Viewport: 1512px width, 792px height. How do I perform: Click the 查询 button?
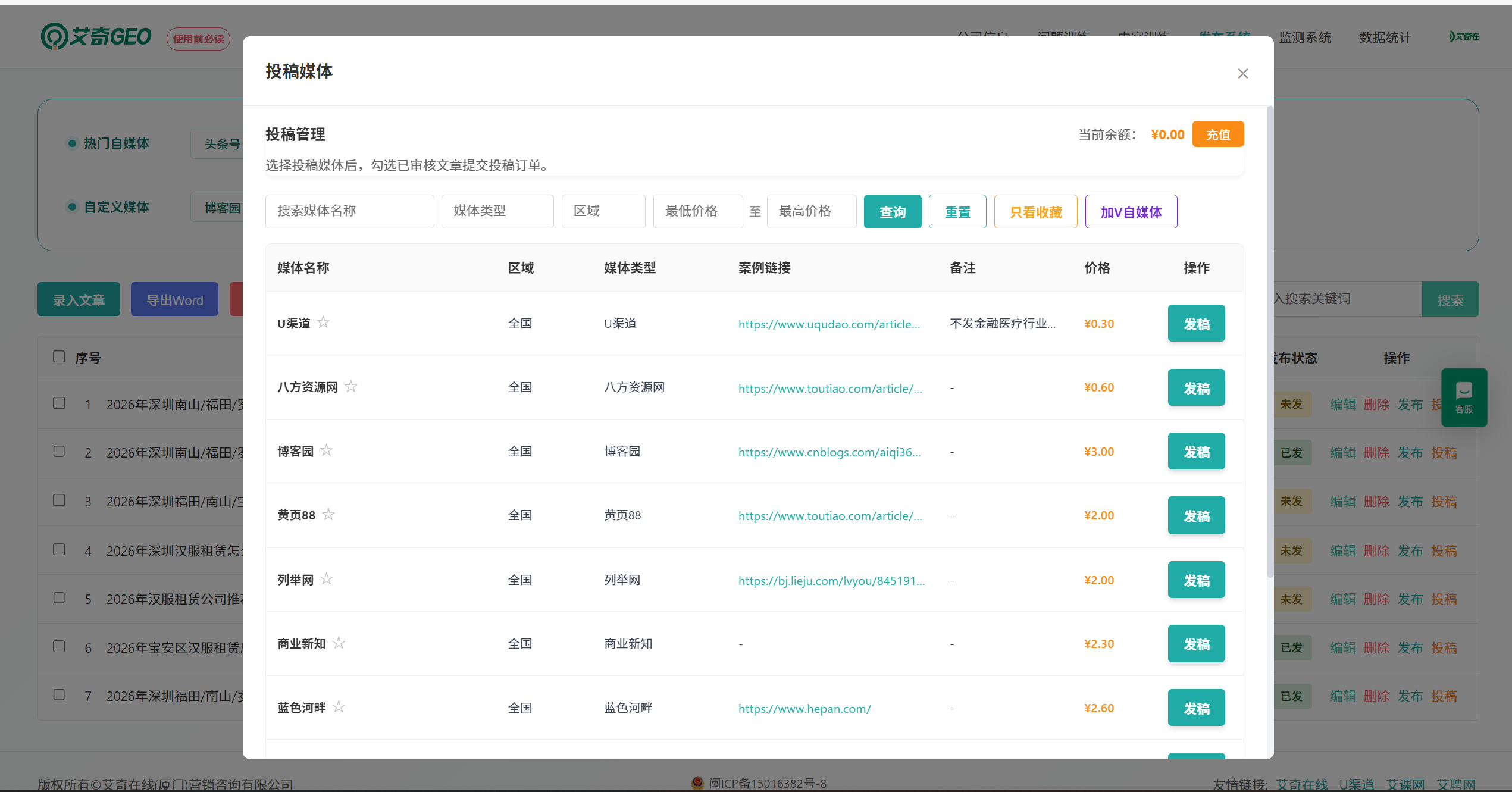(893, 212)
